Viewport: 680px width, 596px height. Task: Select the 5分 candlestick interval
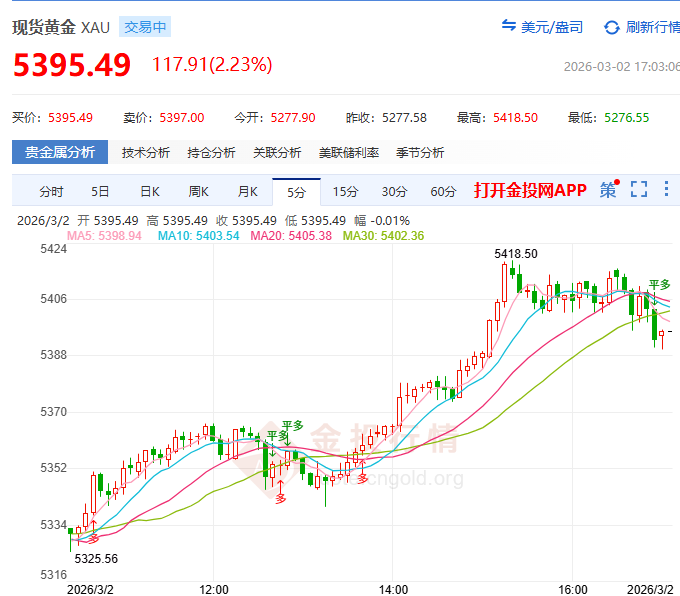coord(297,192)
